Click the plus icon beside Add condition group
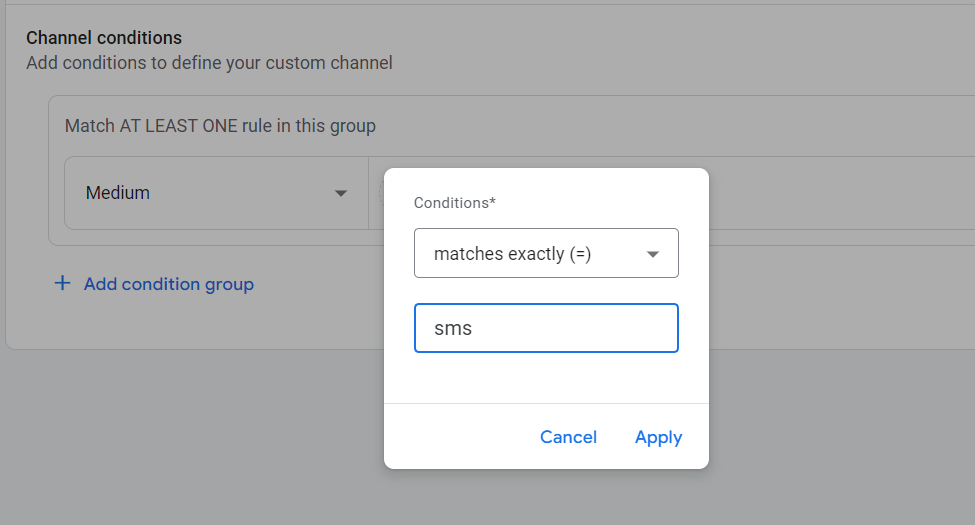The height and width of the screenshot is (525, 975). point(62,284)
